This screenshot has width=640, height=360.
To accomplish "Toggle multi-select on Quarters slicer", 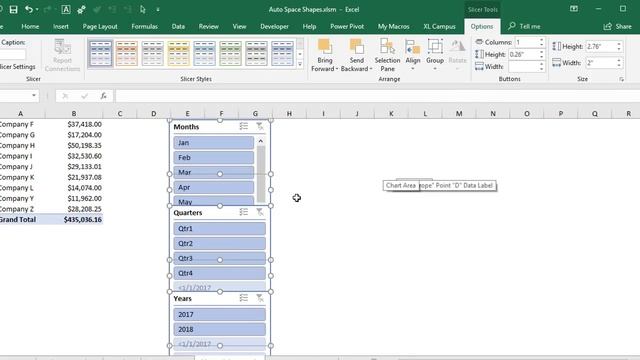I will (244, 212).
